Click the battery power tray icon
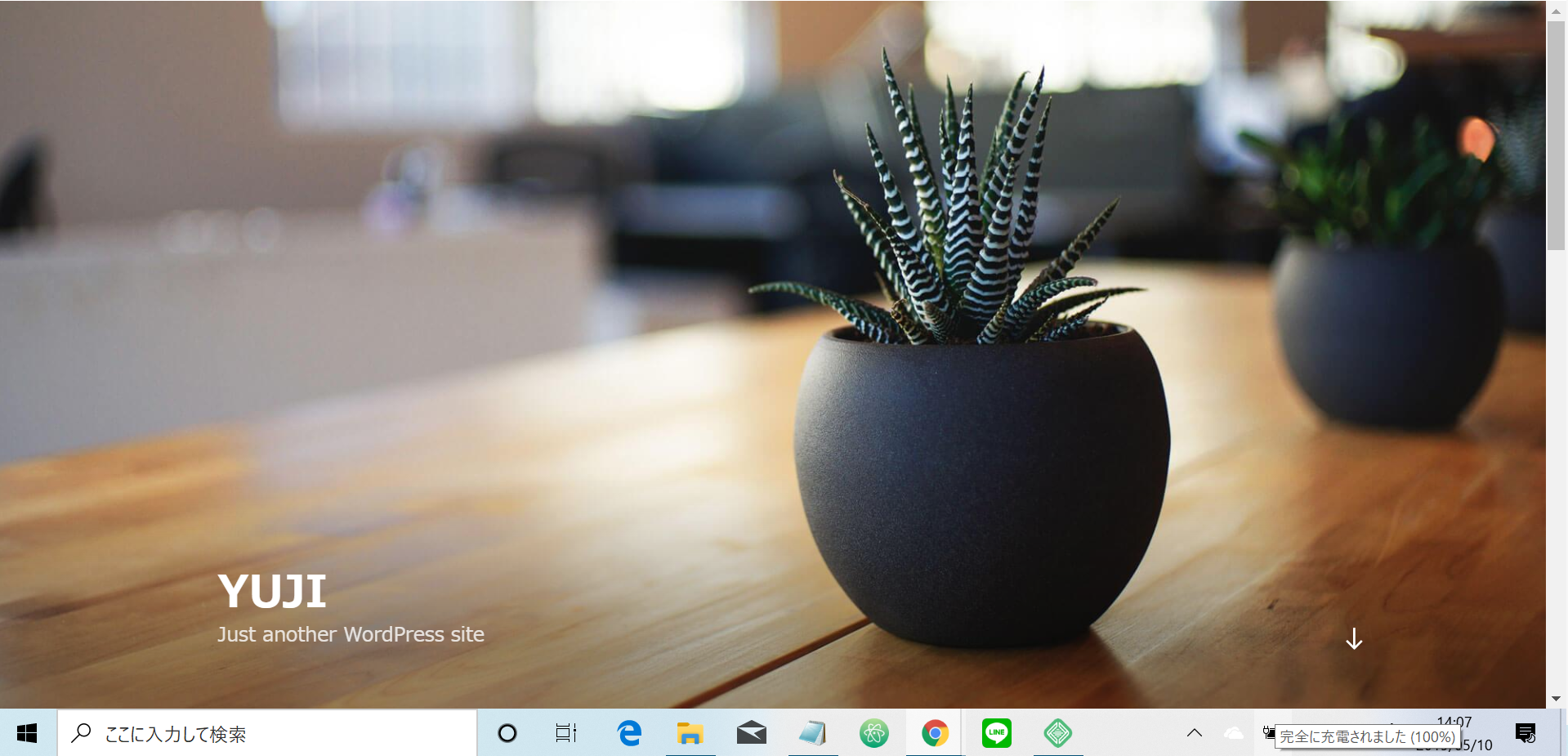This screenshot has width=1568, height=756. pos(1268,732)
